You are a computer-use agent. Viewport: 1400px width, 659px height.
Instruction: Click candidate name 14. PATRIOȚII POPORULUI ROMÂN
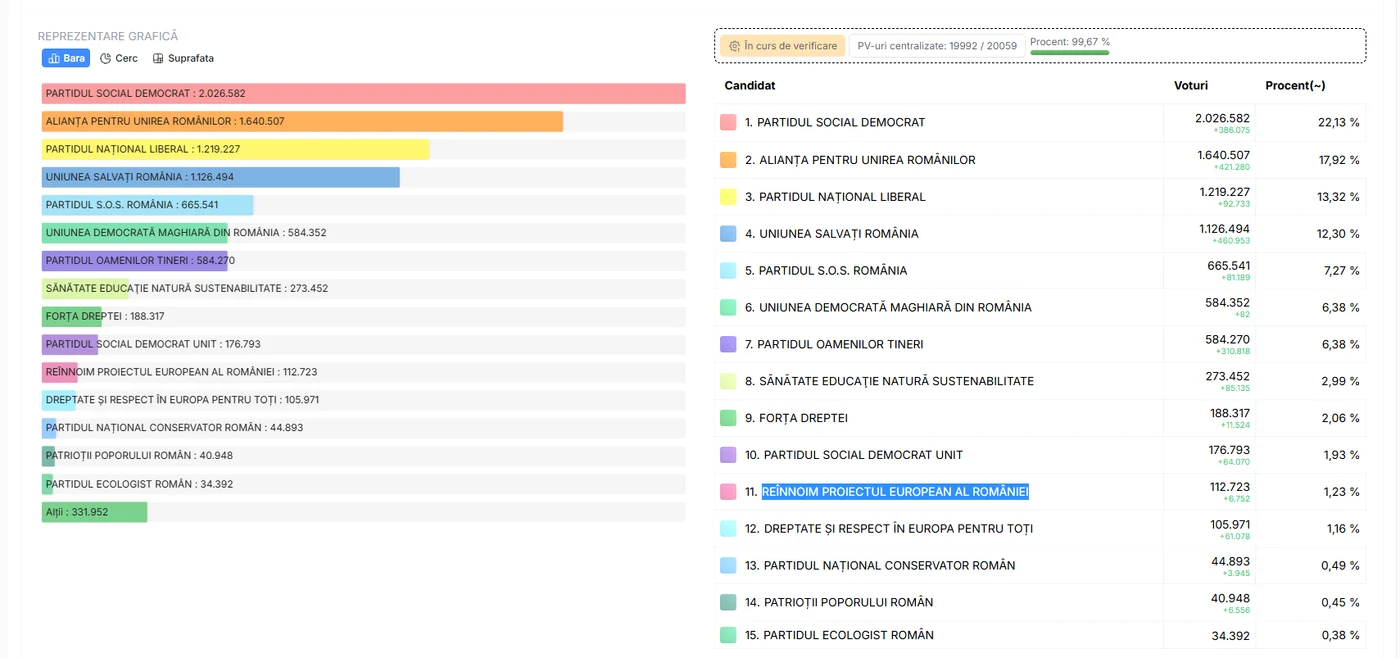839,602
